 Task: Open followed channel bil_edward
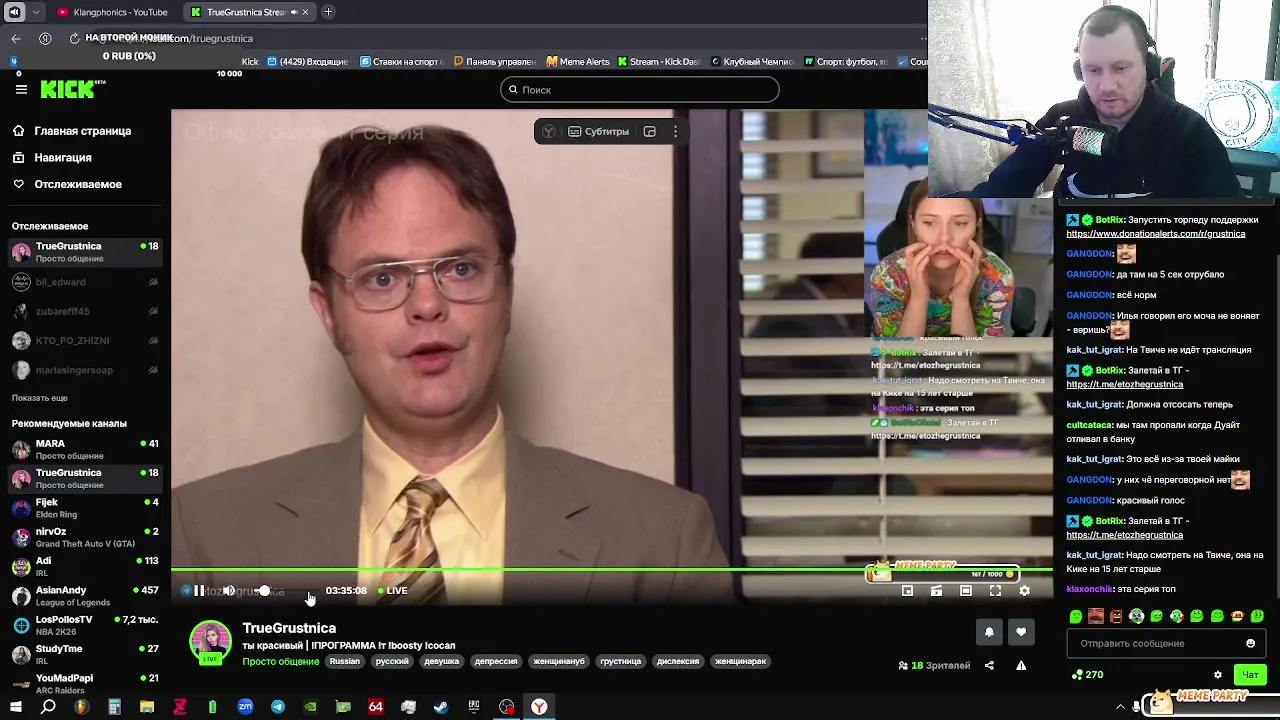click(85, 283)
